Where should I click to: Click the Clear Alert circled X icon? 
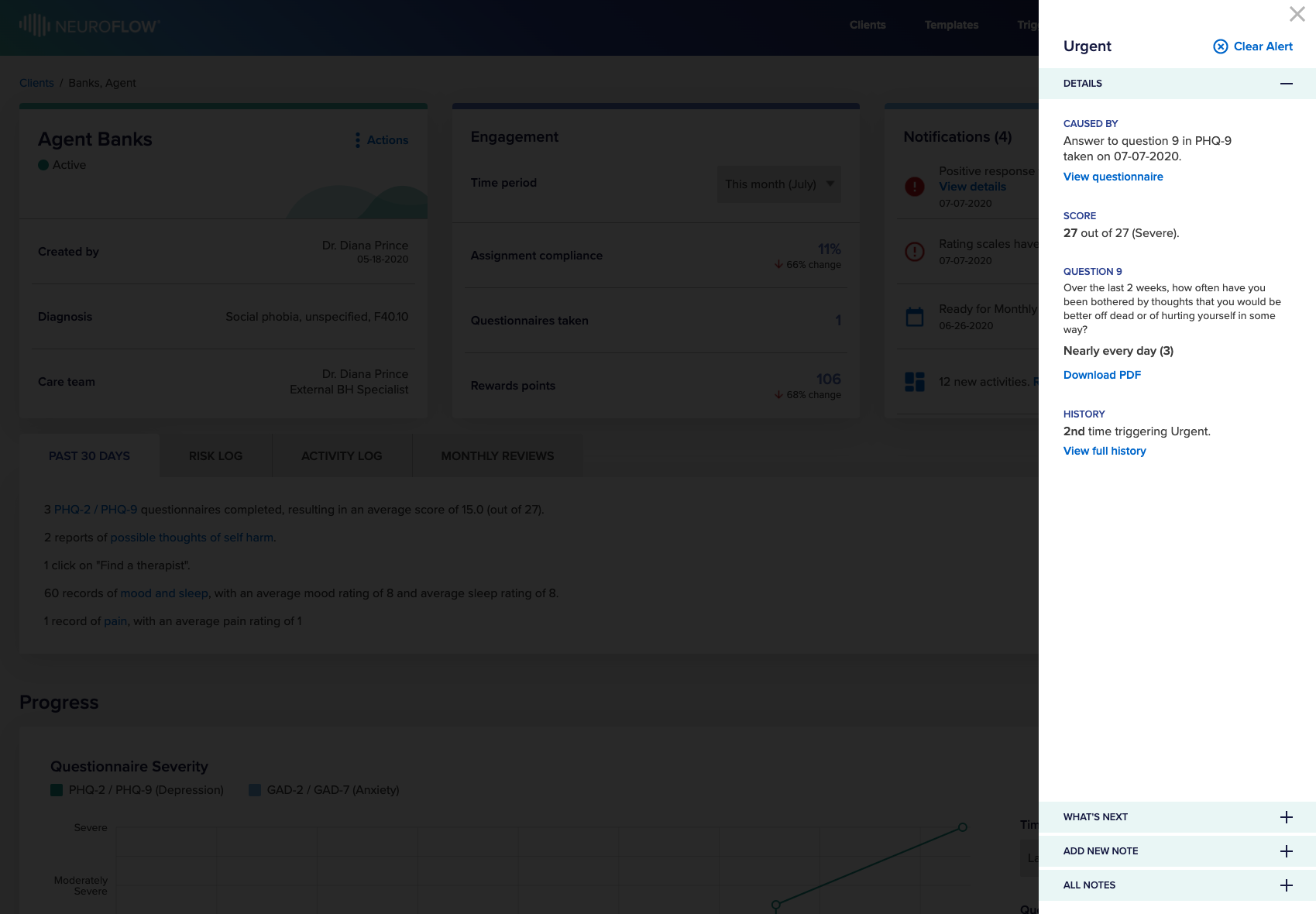(1221, 46)
